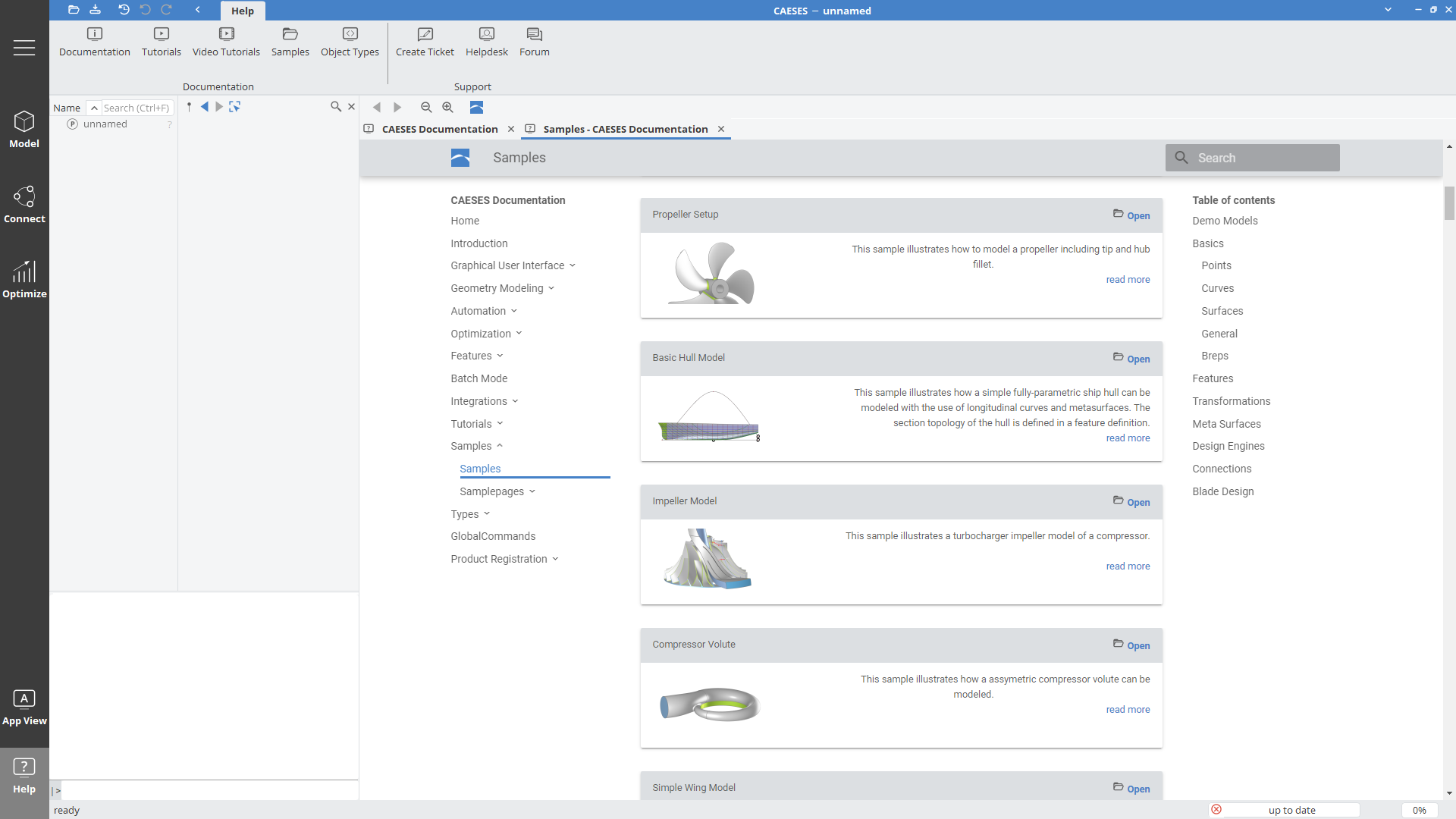The width and height of the screenshot is (1456, 819).
Task: Switch to the Model workspace icon
Action: click(24, 130)
